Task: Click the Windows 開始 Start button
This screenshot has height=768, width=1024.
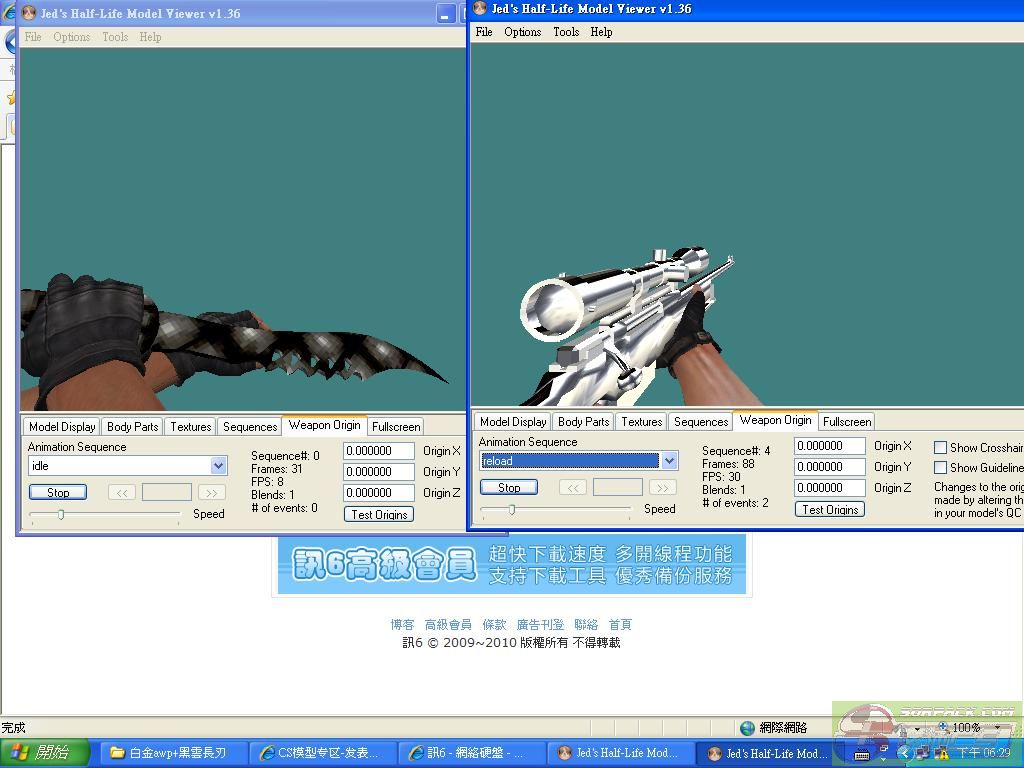Action: pos(44,753)
